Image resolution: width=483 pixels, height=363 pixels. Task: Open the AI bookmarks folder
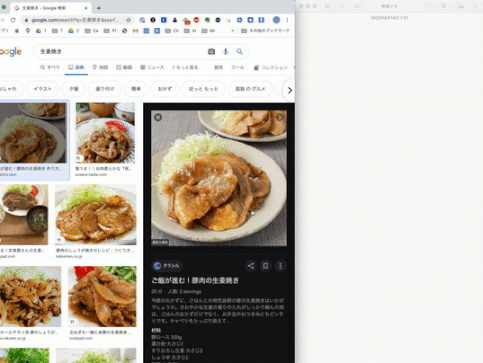[x=190, y=31]
